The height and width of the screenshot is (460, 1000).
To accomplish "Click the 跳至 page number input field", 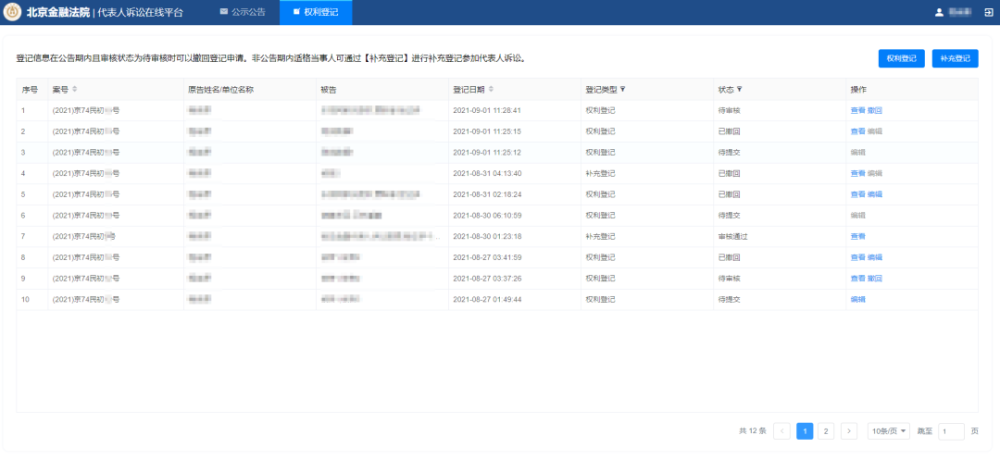I will pos(951,431).
